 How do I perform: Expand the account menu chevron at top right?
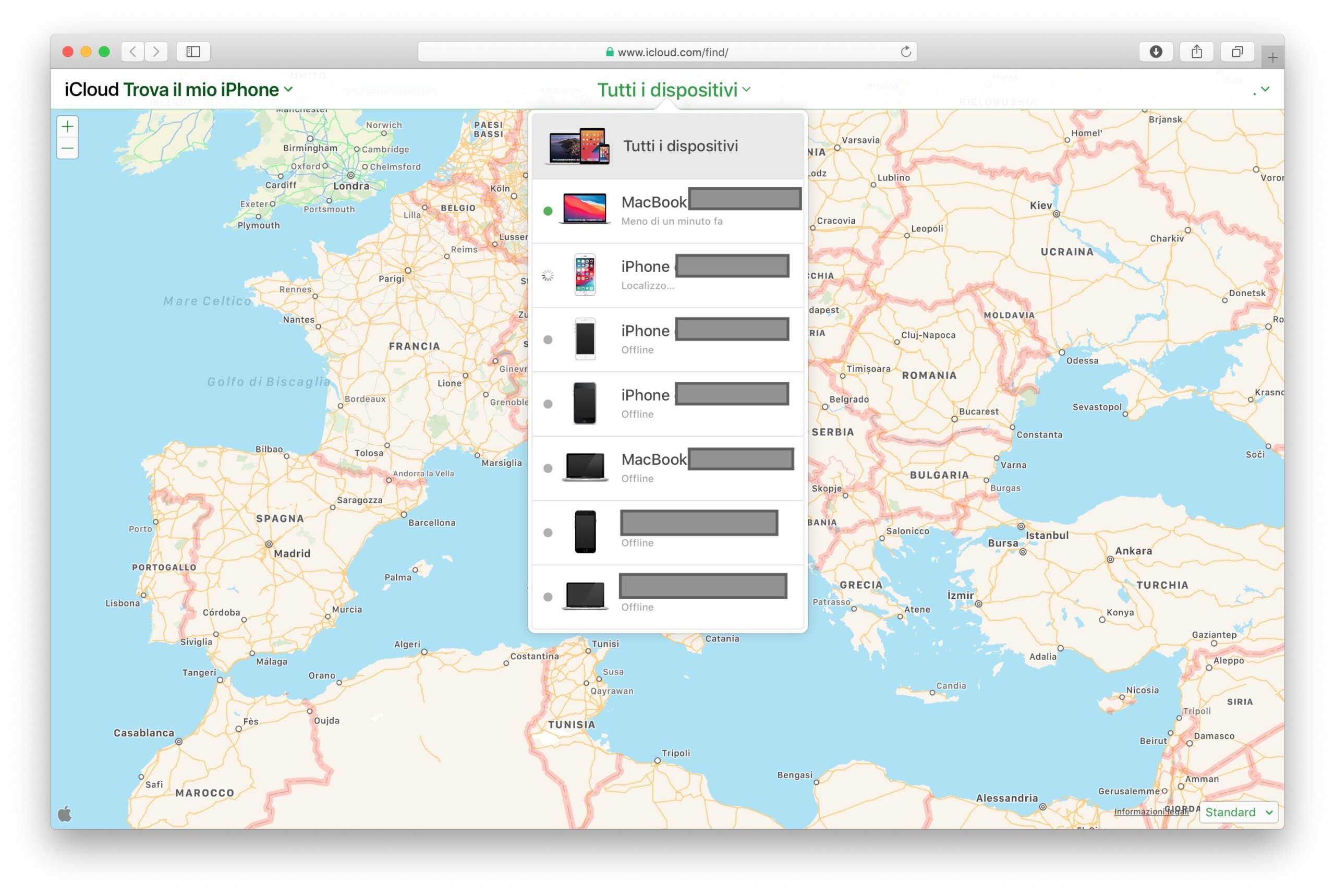[1265, 90]
